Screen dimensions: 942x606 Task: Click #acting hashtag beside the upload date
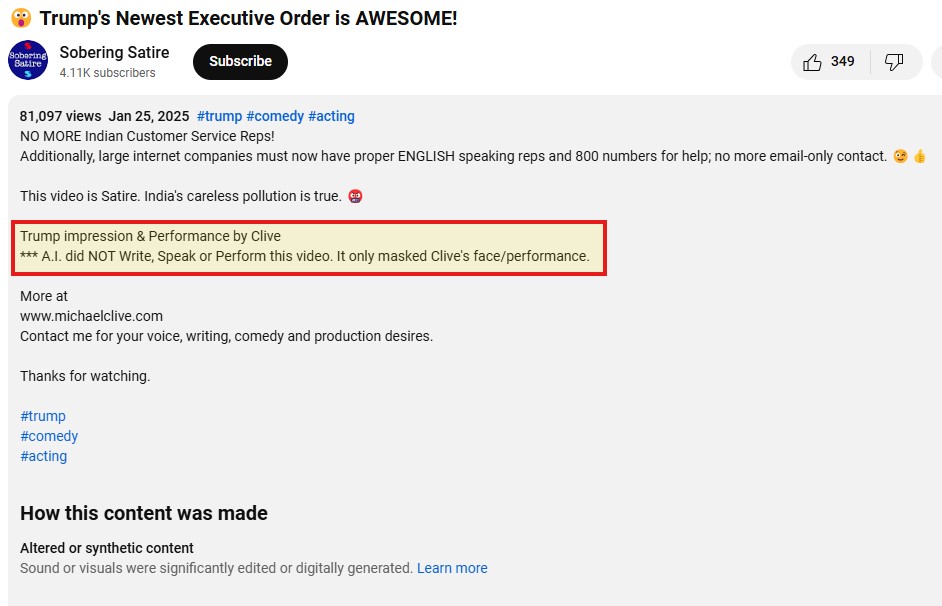tap(331, 116)
